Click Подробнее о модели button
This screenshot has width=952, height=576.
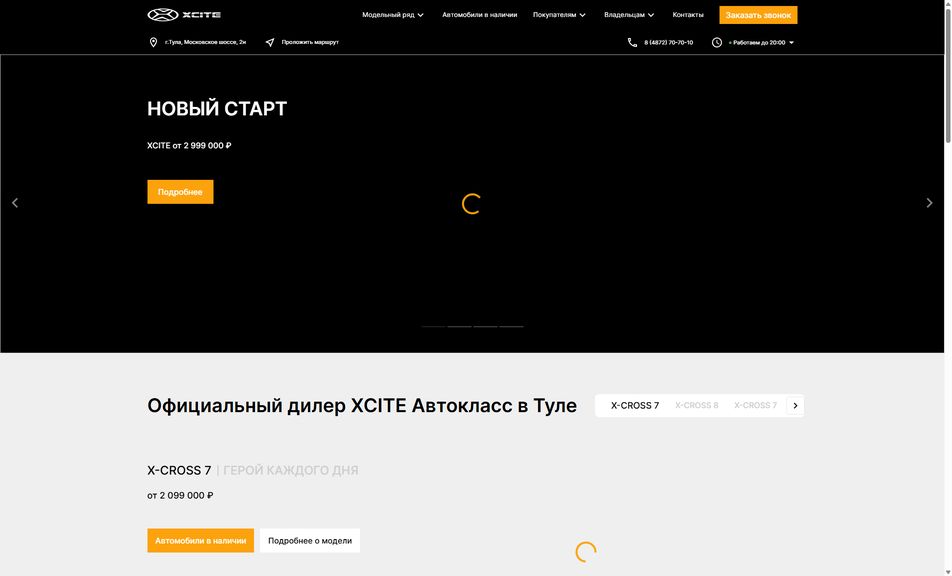310,540
